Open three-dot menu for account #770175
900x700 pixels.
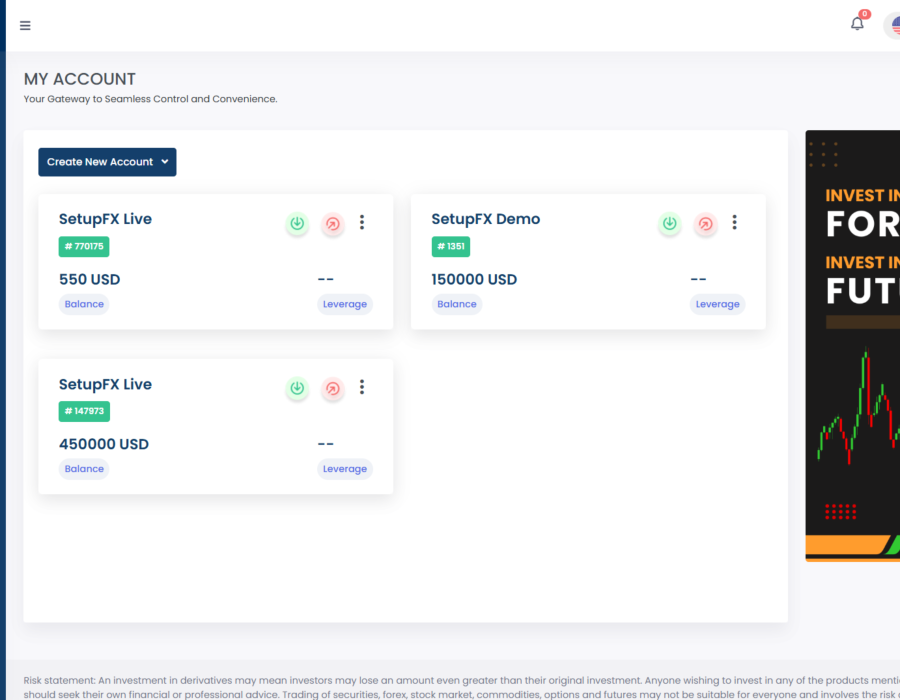pos(362,223)
